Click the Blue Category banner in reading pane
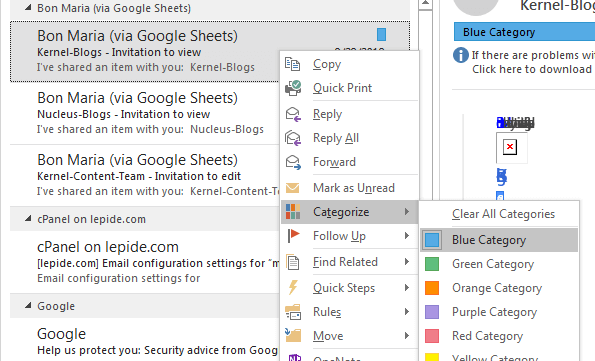This screenshot has height=361, width=595. click(x=524, y=32)
